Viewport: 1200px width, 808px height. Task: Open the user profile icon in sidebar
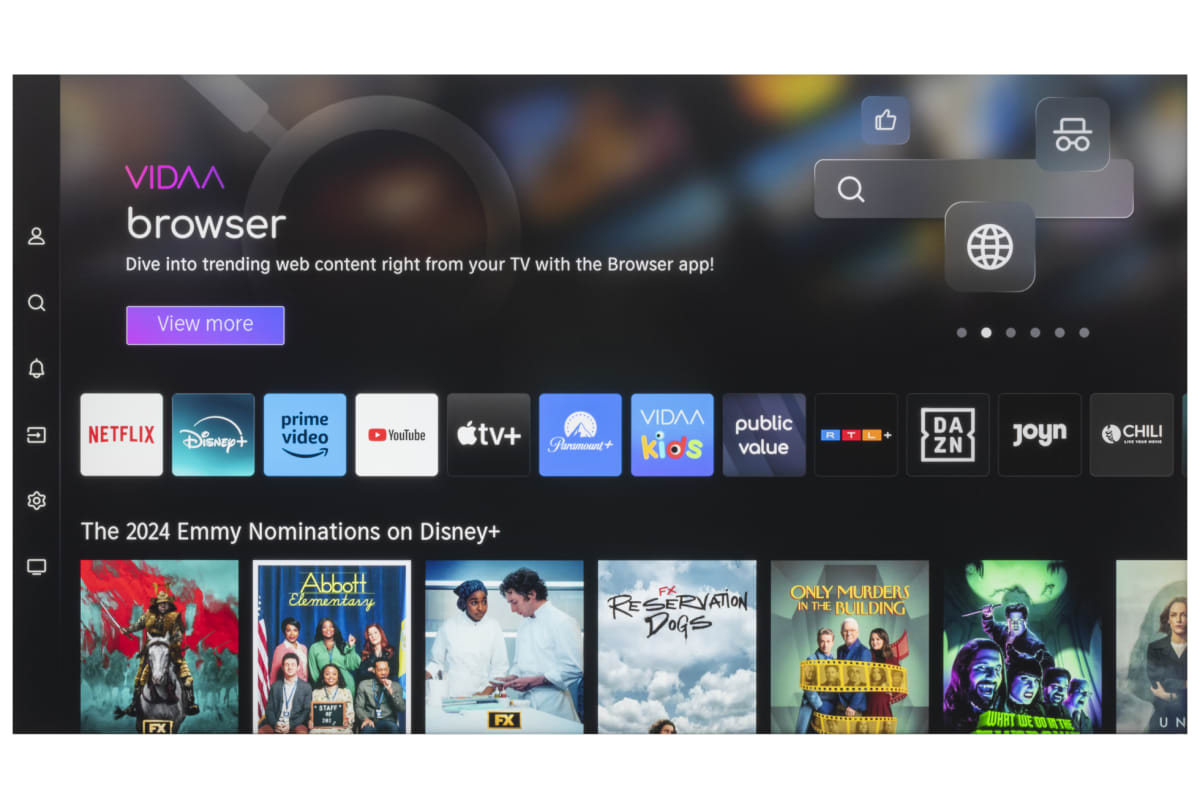coord(37,237)
